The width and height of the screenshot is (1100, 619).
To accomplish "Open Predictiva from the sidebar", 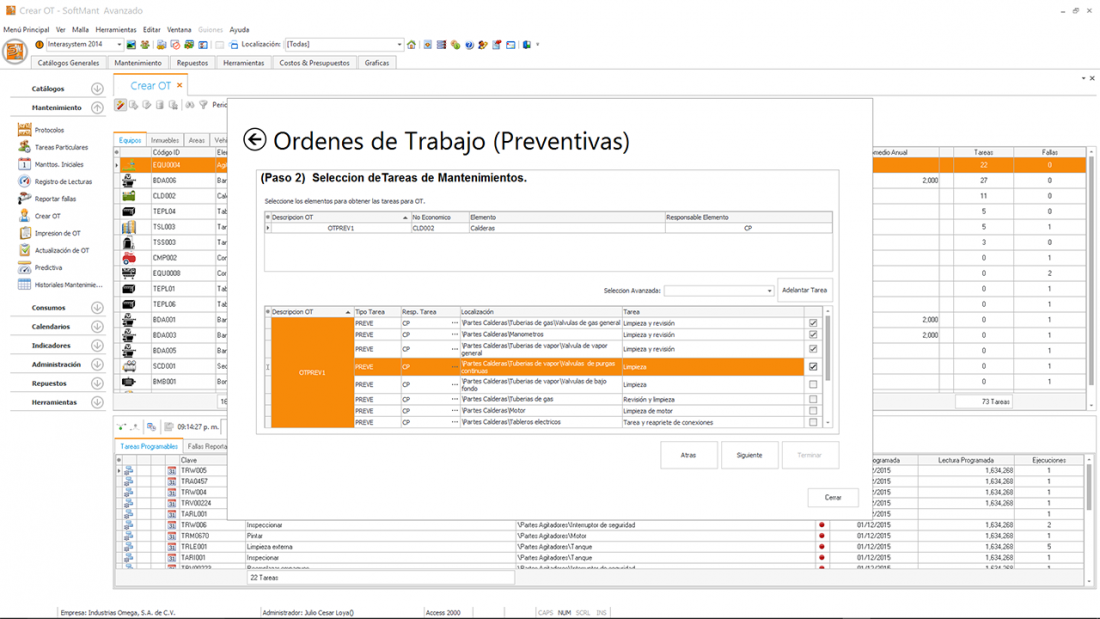I will tap(48, 268).
